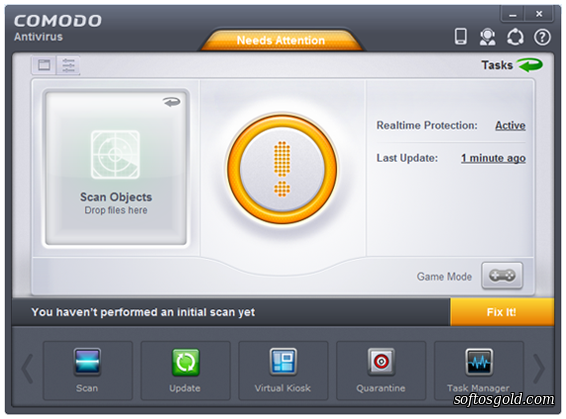
Task: Click the circular-arrows share icon in header
Action: click(x=515, y=37)
